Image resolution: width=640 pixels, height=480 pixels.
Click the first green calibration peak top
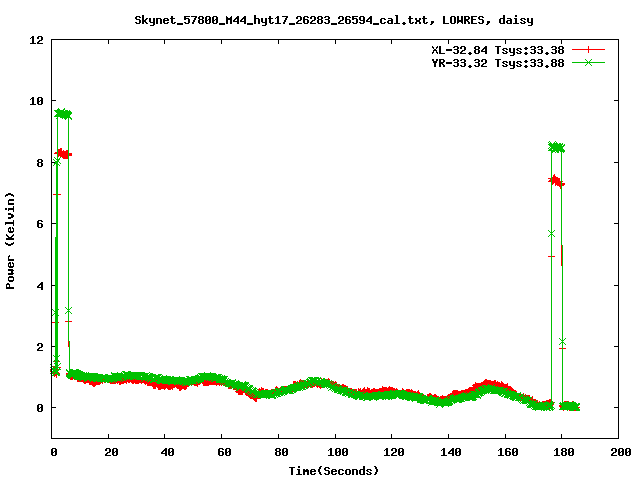point(63,114)
